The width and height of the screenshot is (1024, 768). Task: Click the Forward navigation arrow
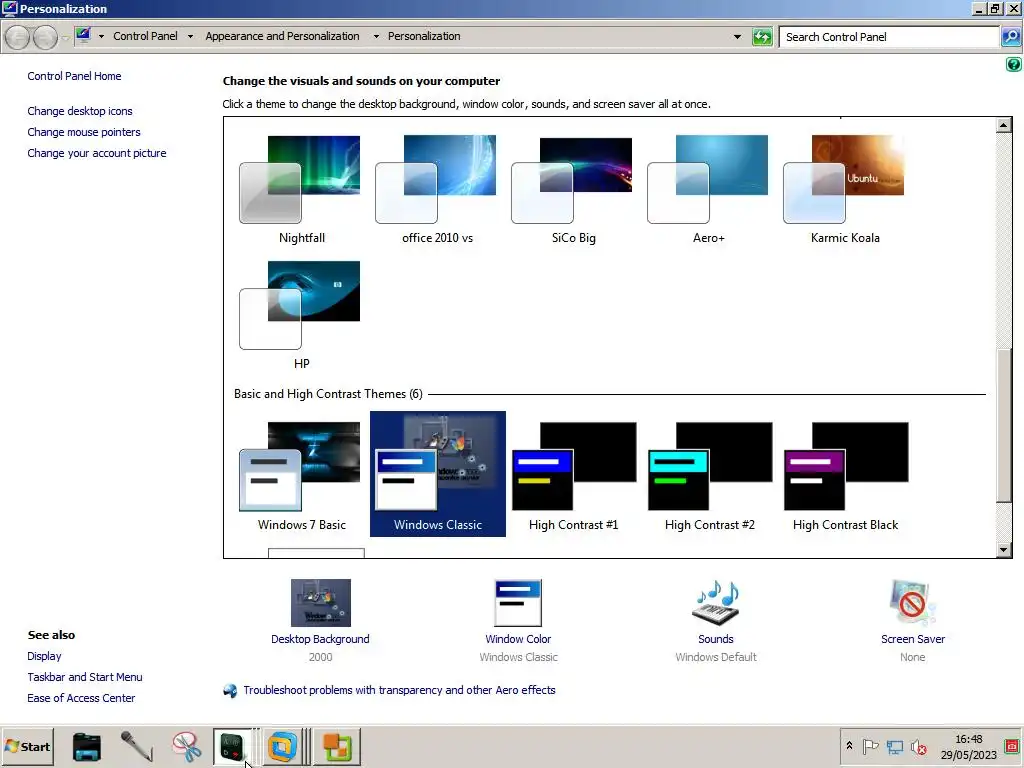45,37
